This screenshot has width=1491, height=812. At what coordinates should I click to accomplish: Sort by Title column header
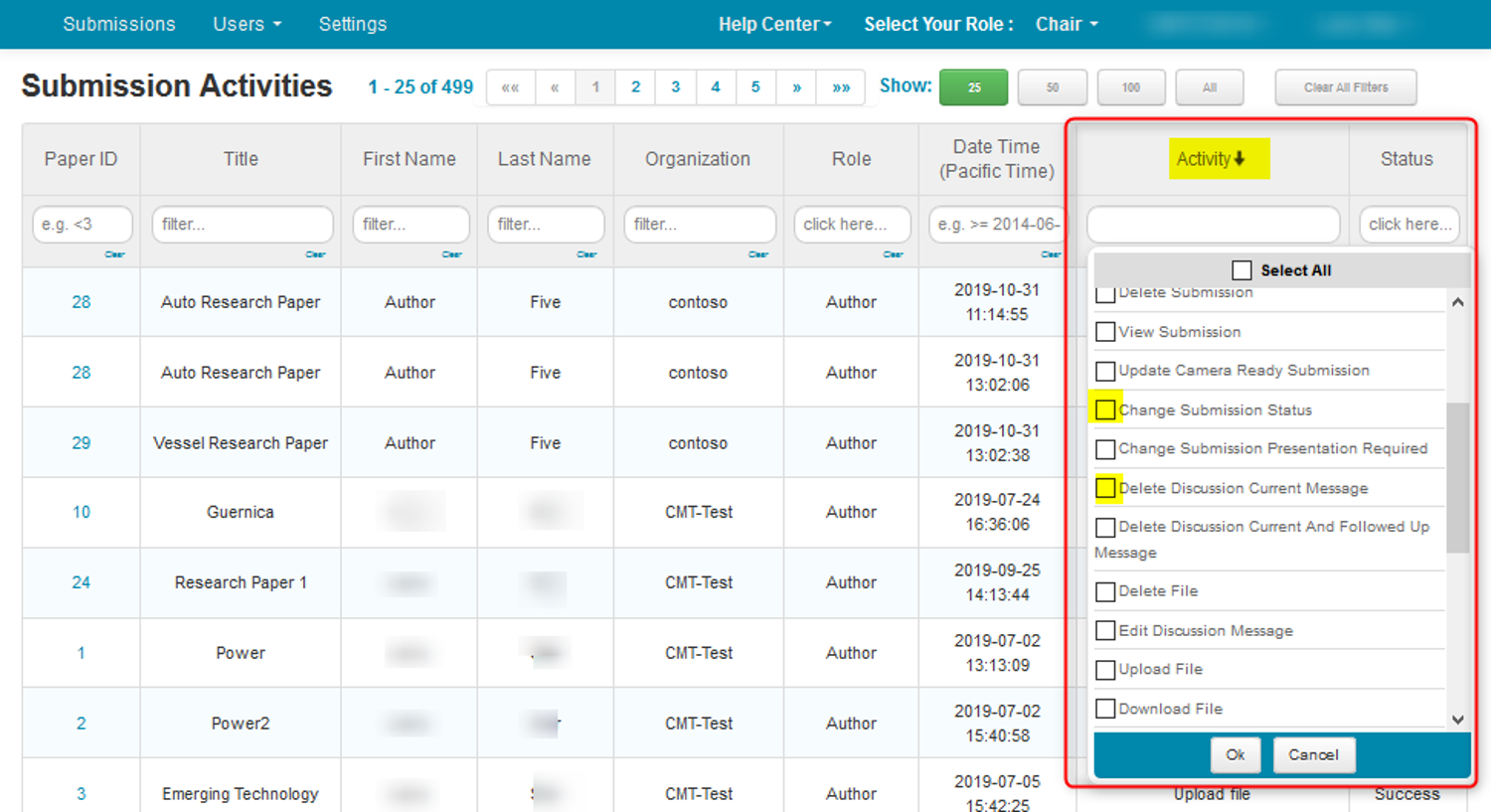(241, 159)
